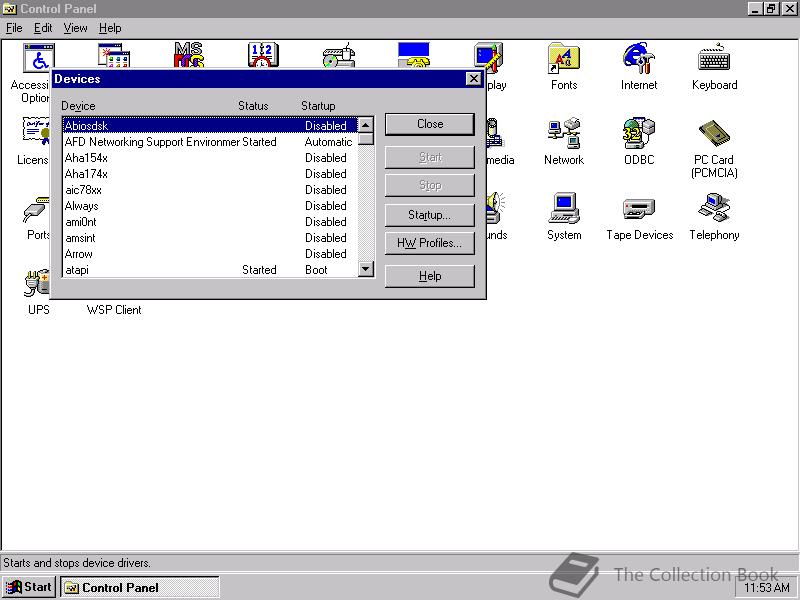Open the Devices CD drive icon
The height and width of the screenshot is (600, 800).
(x=339, y=55)
